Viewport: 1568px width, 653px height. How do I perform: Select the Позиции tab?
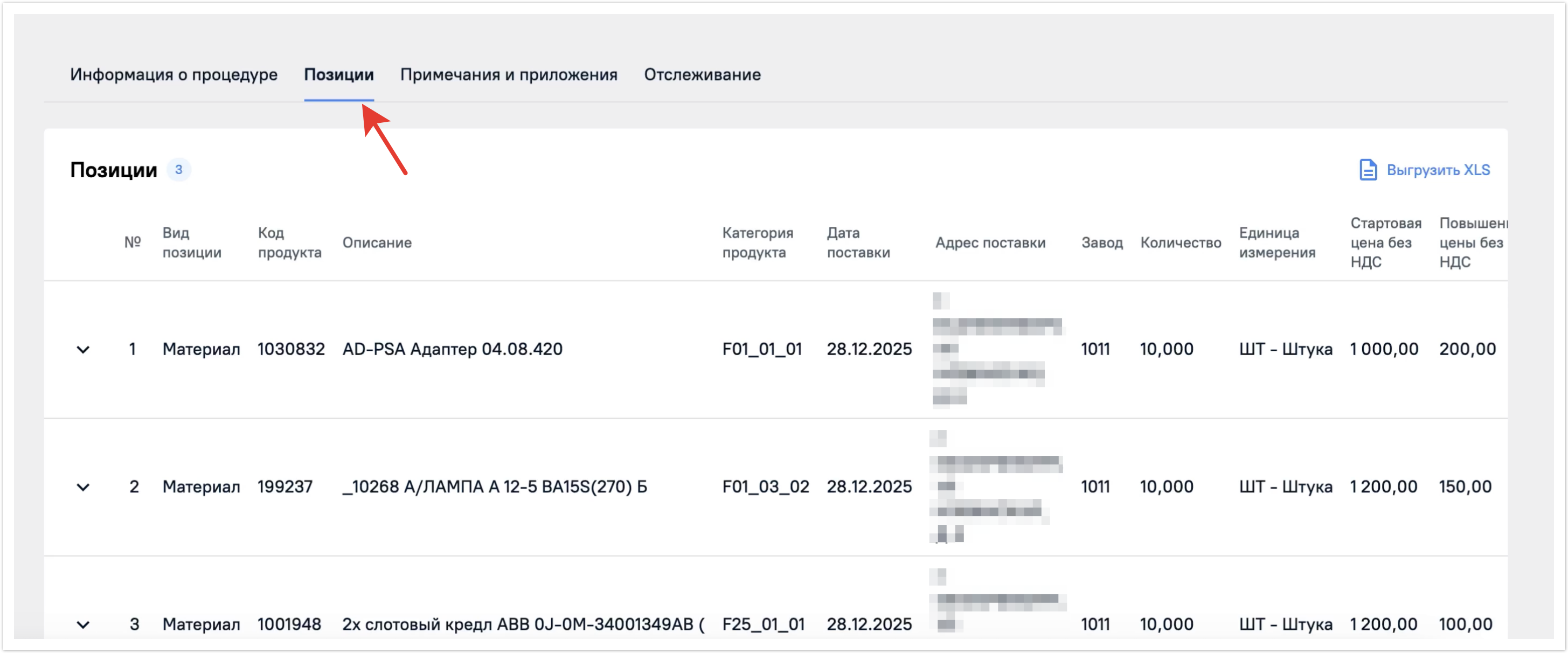point(338,74)
